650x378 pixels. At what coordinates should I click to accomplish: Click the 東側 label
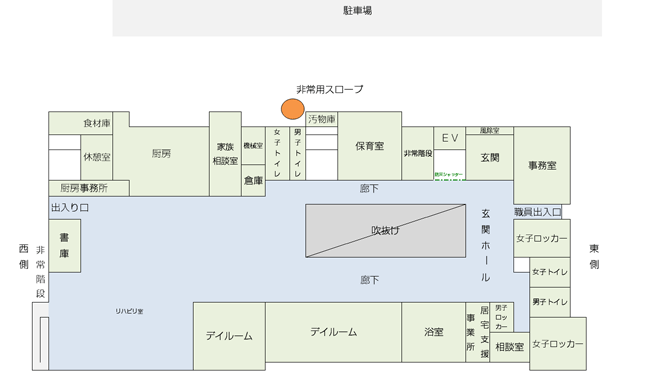pos(594,257)
